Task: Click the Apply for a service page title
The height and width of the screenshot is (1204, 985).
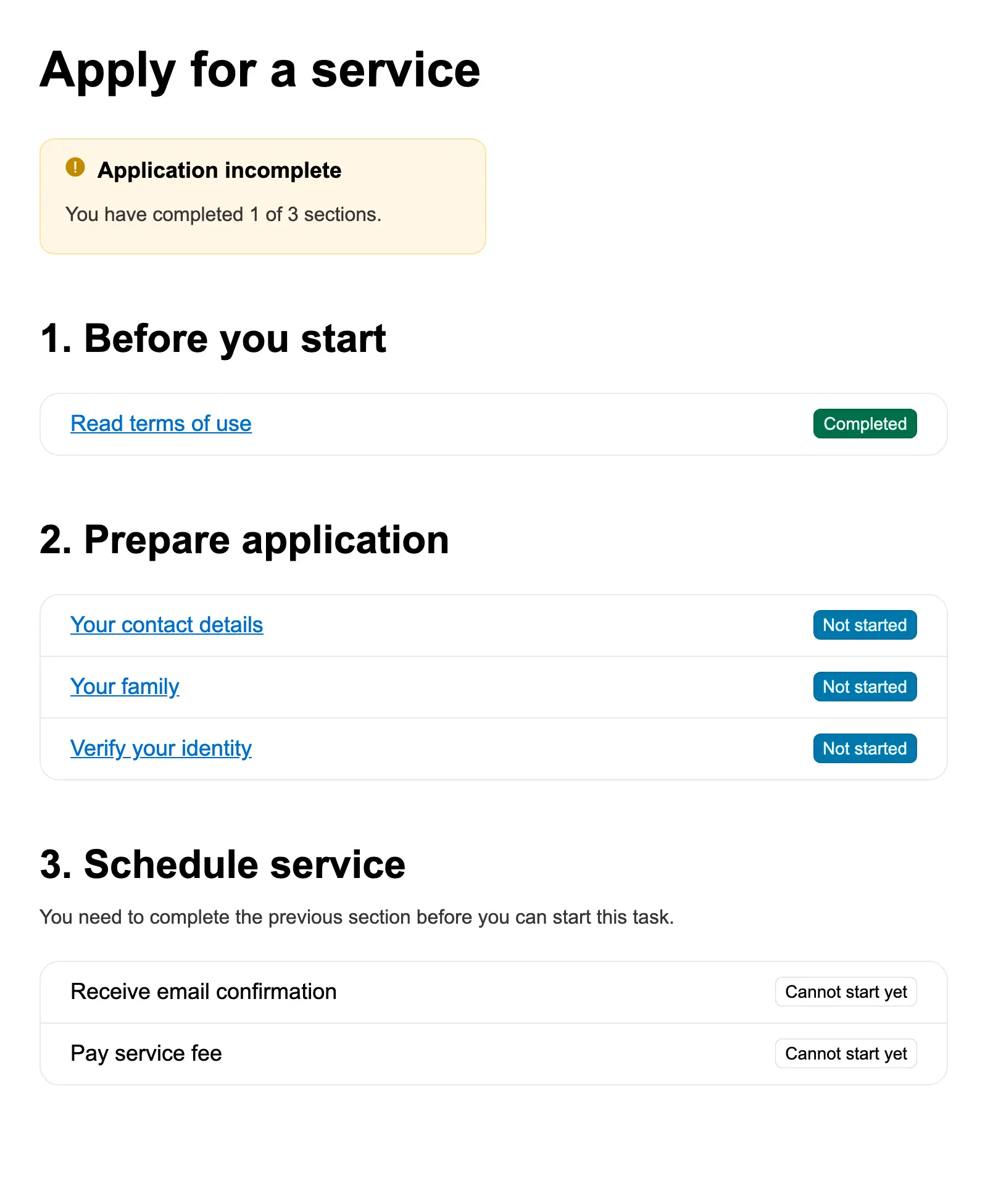Action: (x=260, y=70)
